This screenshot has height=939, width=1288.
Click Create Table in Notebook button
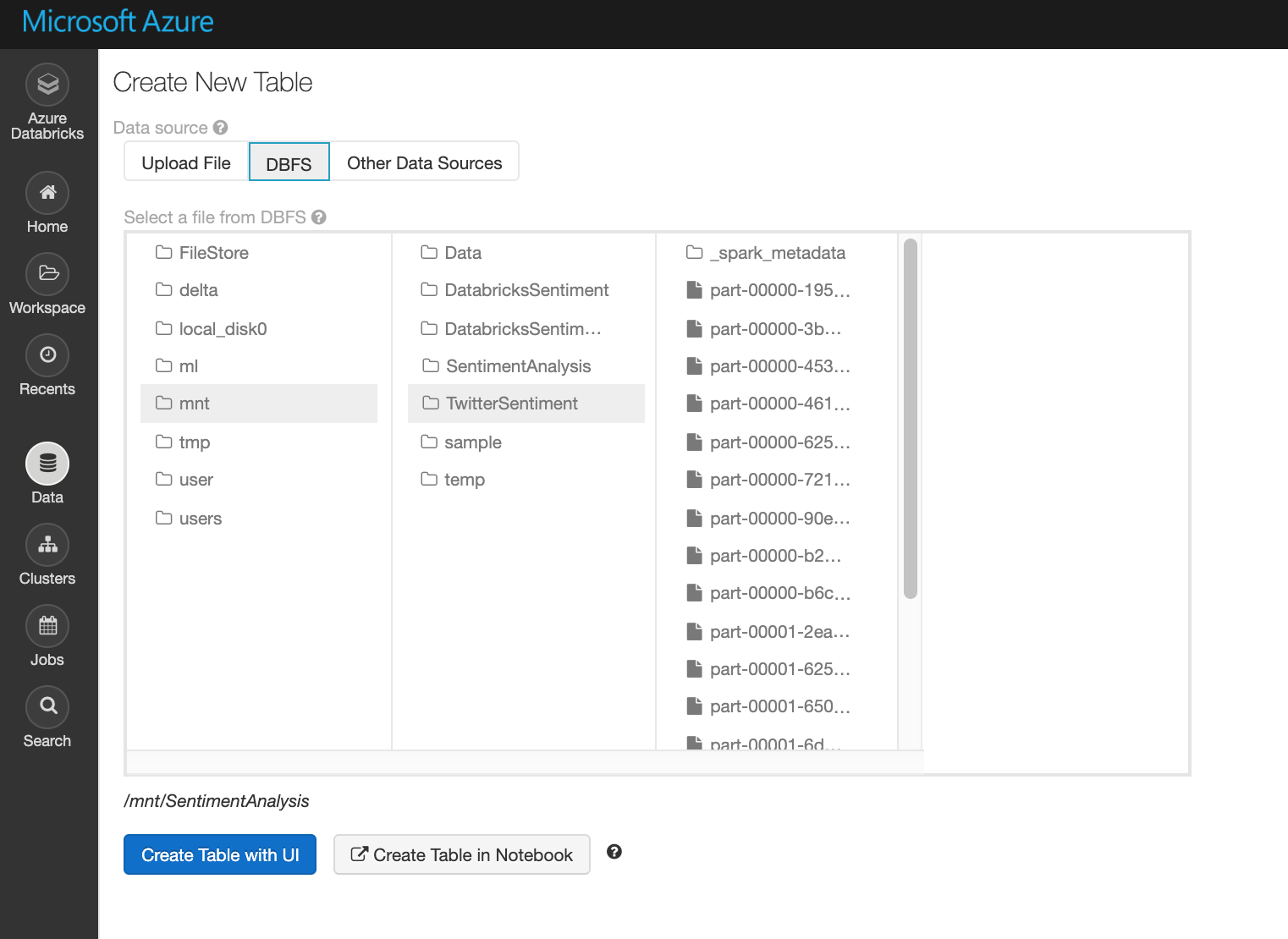(x=462, y=854)
